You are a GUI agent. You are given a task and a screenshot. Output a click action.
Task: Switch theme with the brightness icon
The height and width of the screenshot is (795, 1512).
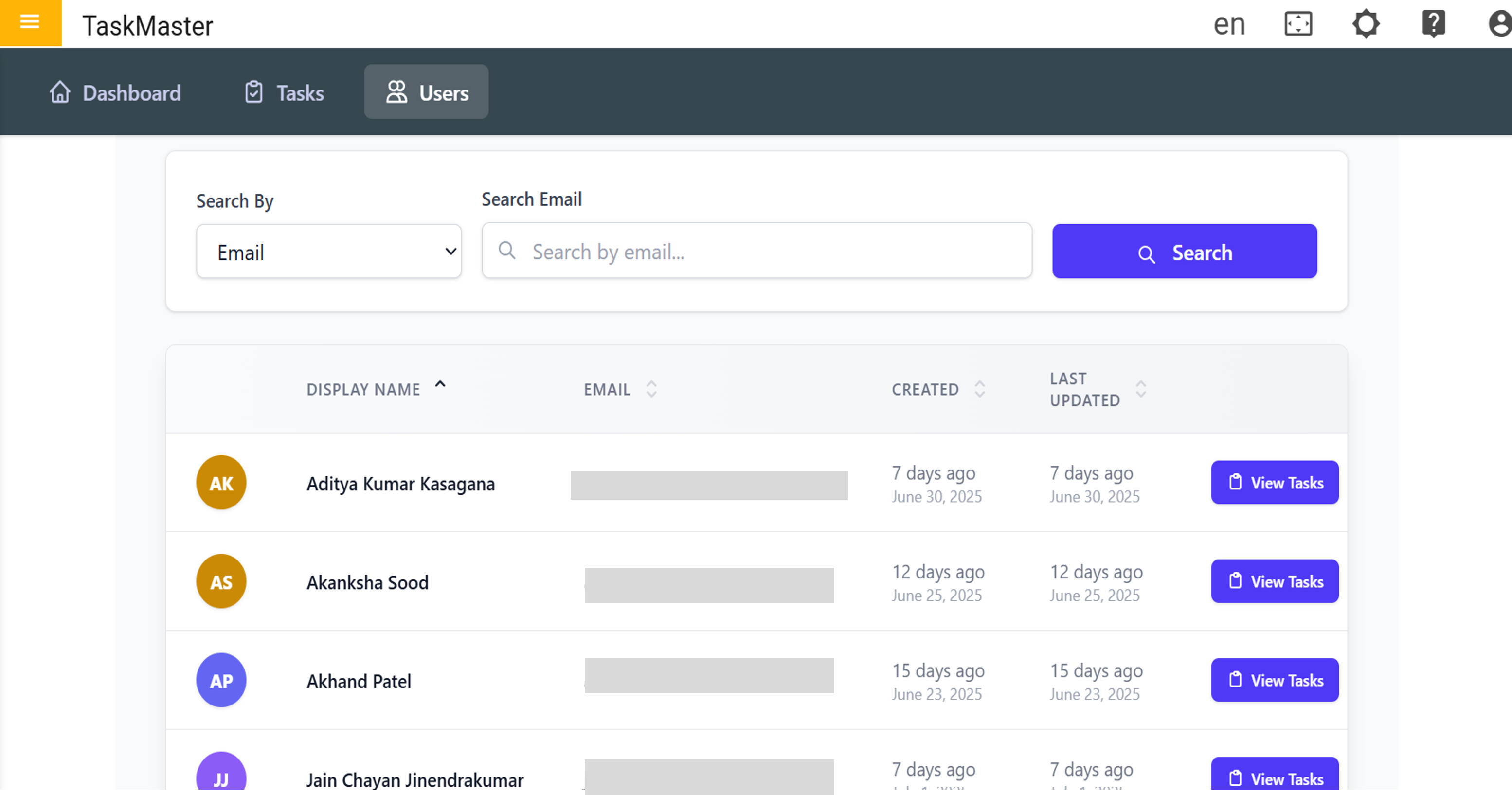(1366, 24)
